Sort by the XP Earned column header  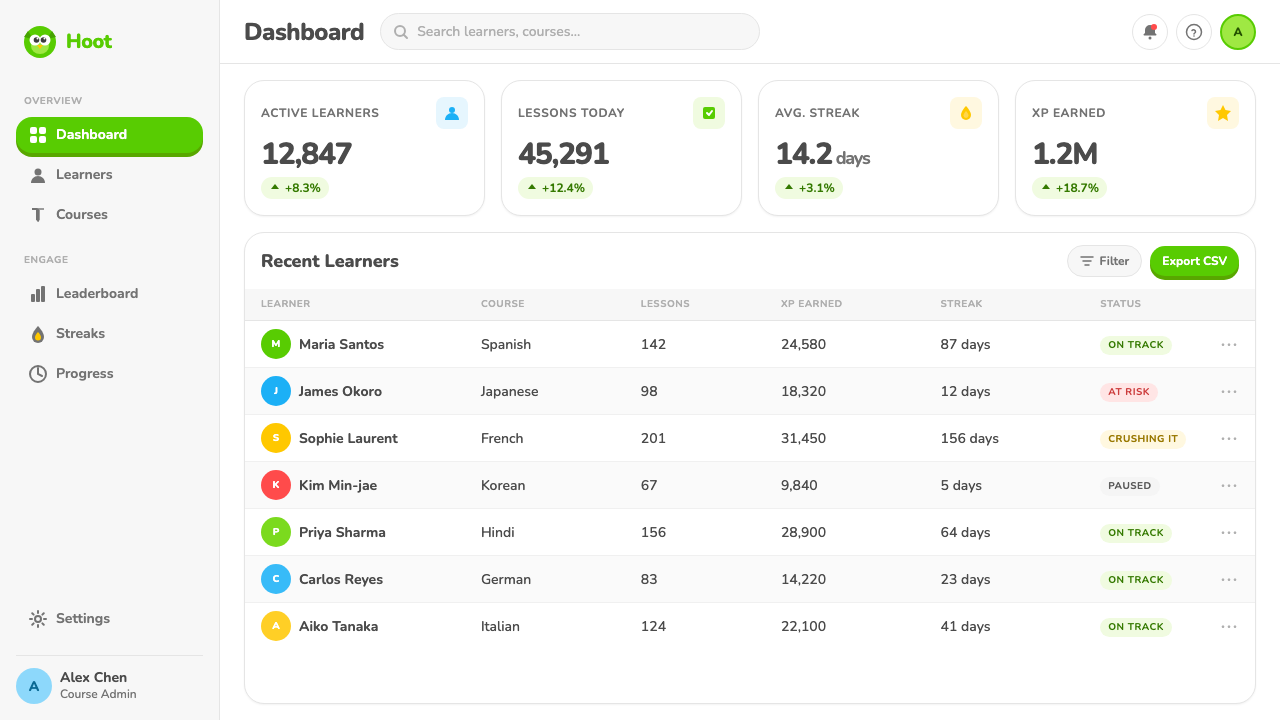pyautogui.click(x=811, y=304)
